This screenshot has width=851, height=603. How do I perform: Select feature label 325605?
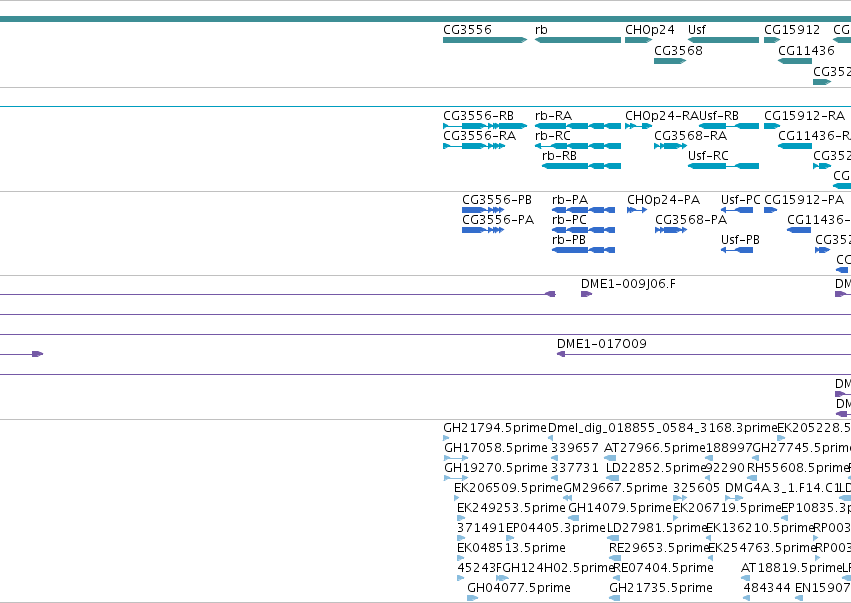click(696, 488)
